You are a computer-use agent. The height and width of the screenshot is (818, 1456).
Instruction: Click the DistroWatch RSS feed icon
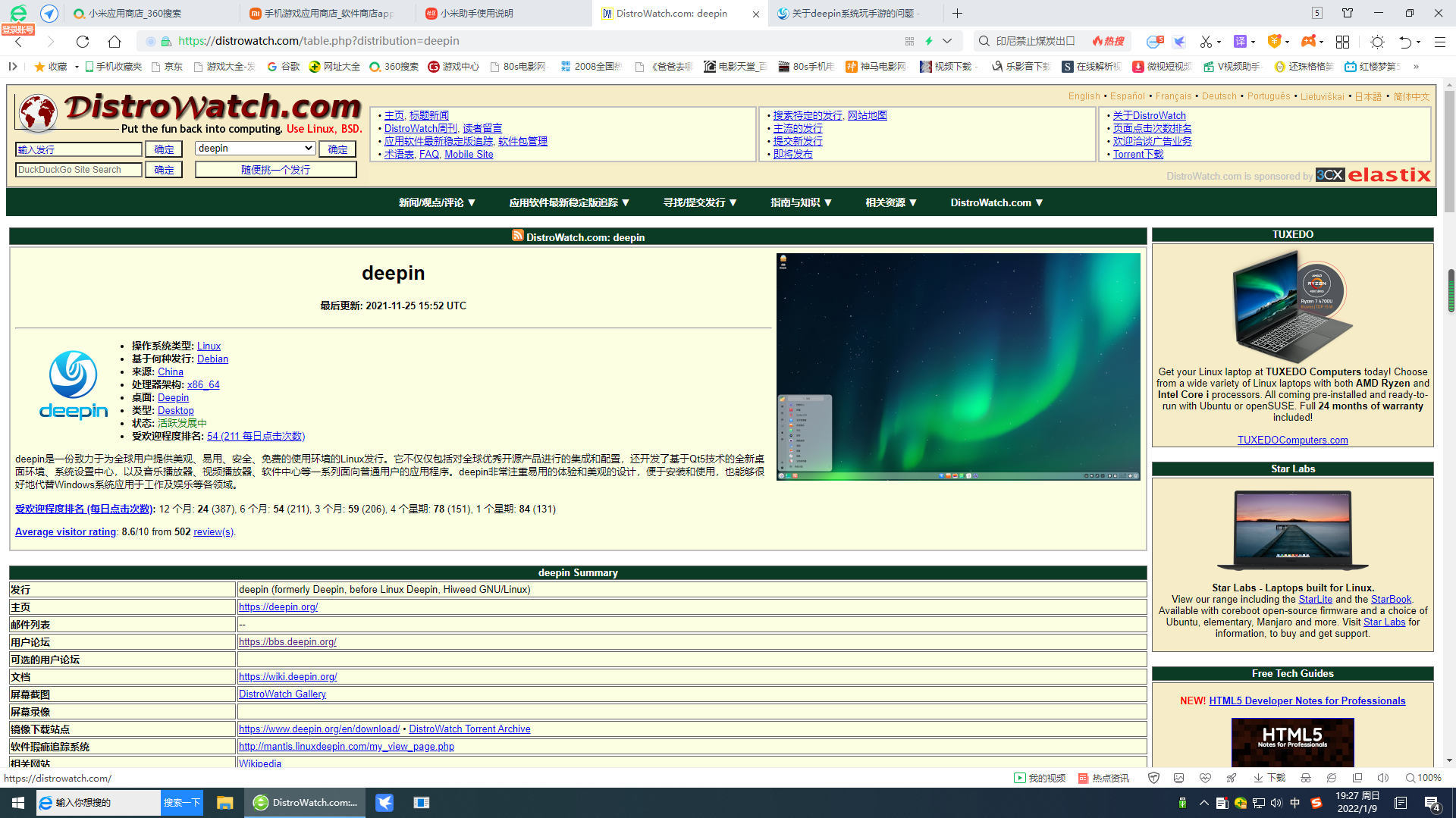518,236
